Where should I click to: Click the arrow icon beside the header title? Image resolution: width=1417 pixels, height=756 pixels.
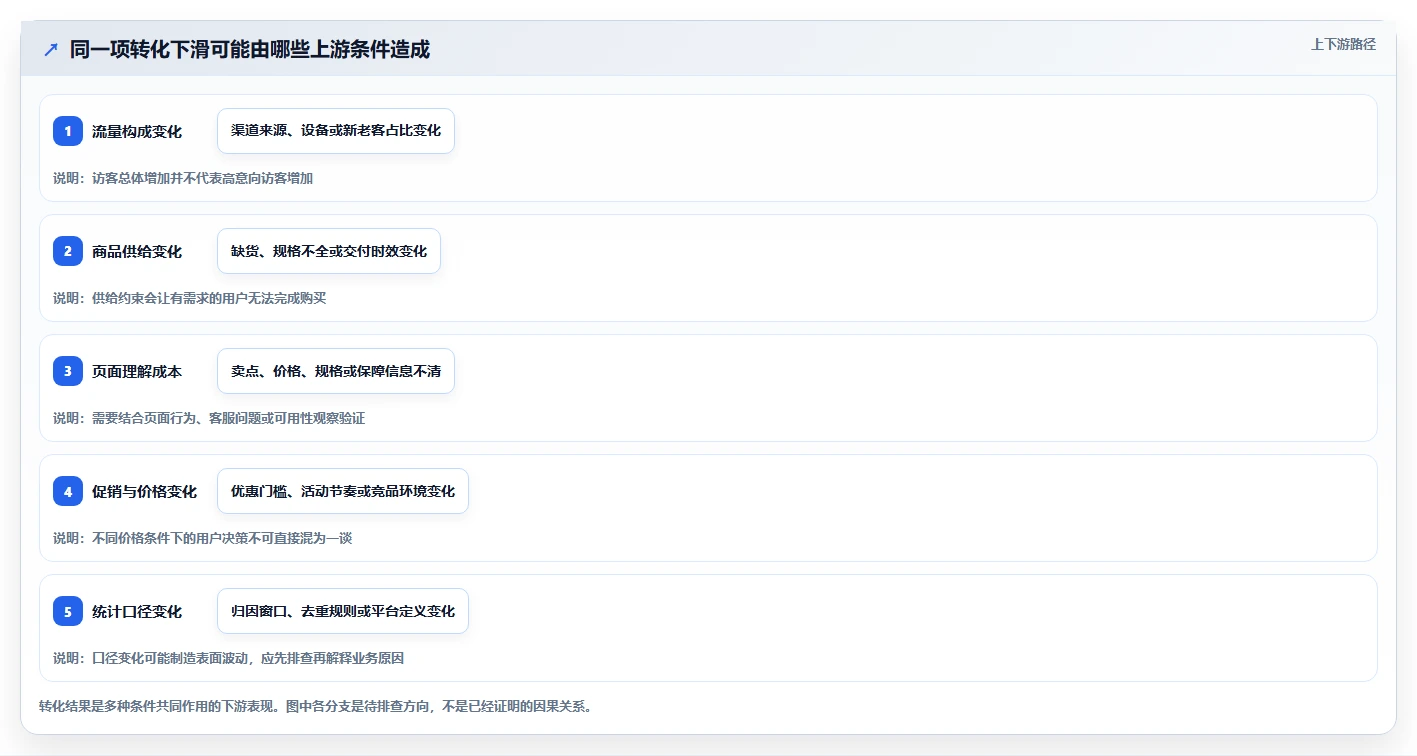pyautogui.click(x=50, y=49)
